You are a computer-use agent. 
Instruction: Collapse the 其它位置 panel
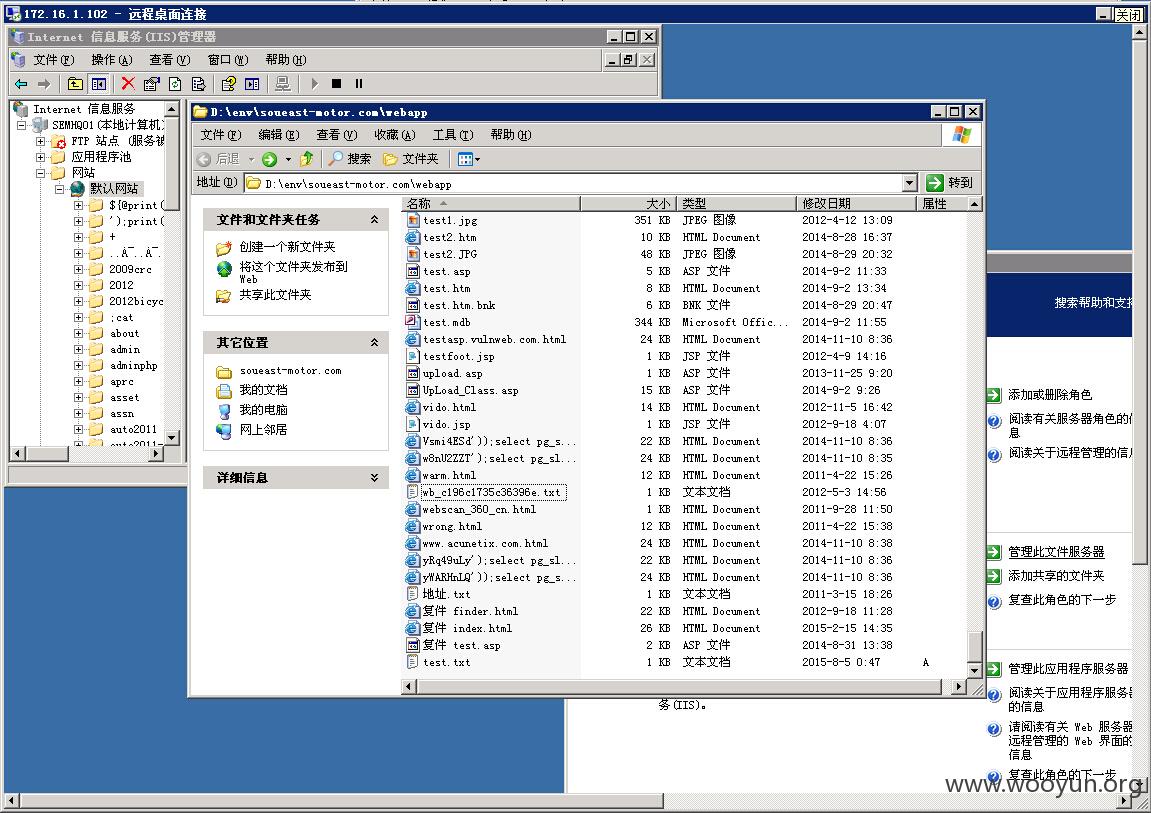coord(374,343)
